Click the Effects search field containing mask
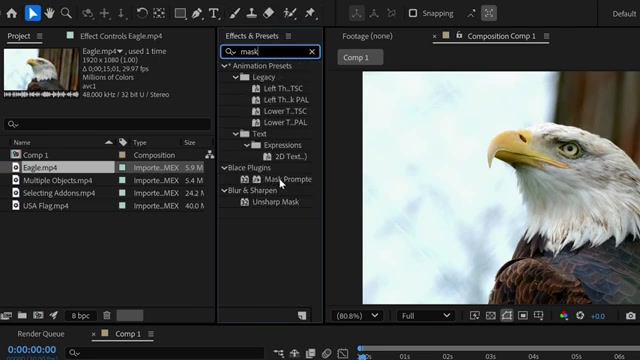This screenshot has width=640, height=360. pyautogui.click(x=269, y=51)
